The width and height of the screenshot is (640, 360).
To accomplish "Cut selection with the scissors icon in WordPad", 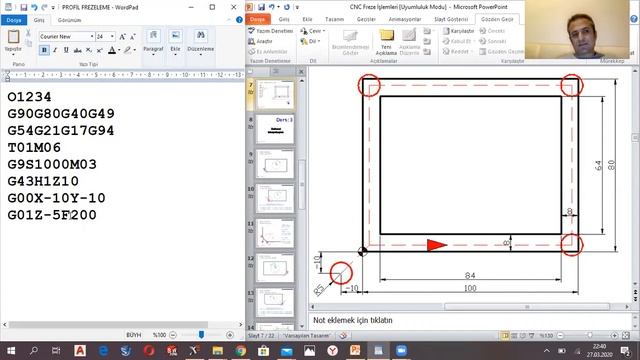I will 28,33.
